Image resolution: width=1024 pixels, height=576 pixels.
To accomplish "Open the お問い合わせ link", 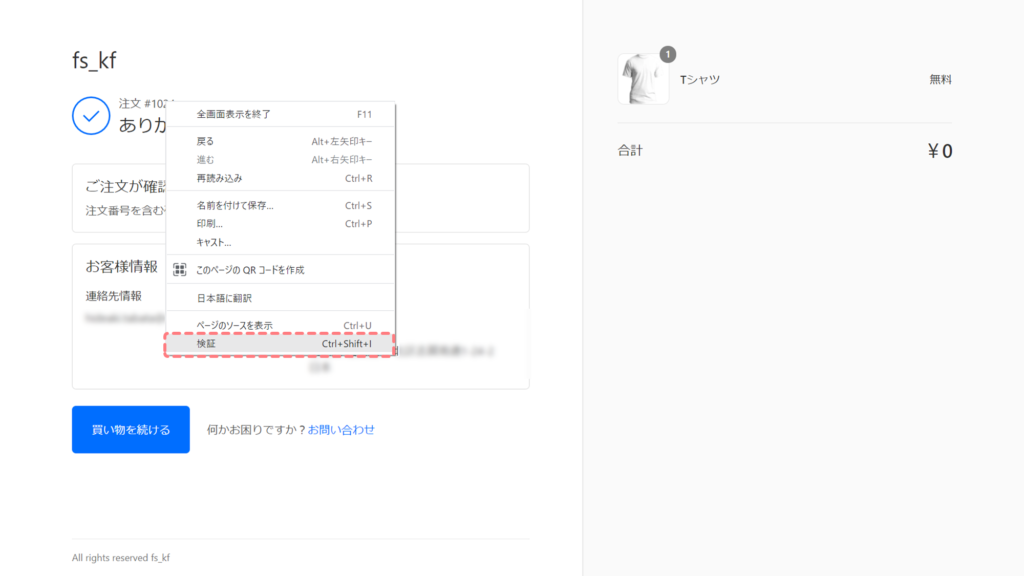I will coord(341,430).
